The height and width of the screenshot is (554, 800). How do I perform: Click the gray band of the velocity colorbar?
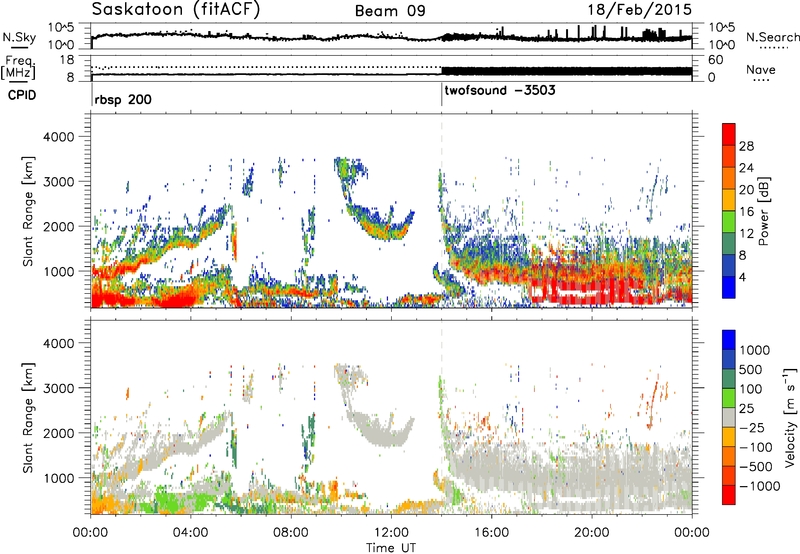(x=729, y=417)
